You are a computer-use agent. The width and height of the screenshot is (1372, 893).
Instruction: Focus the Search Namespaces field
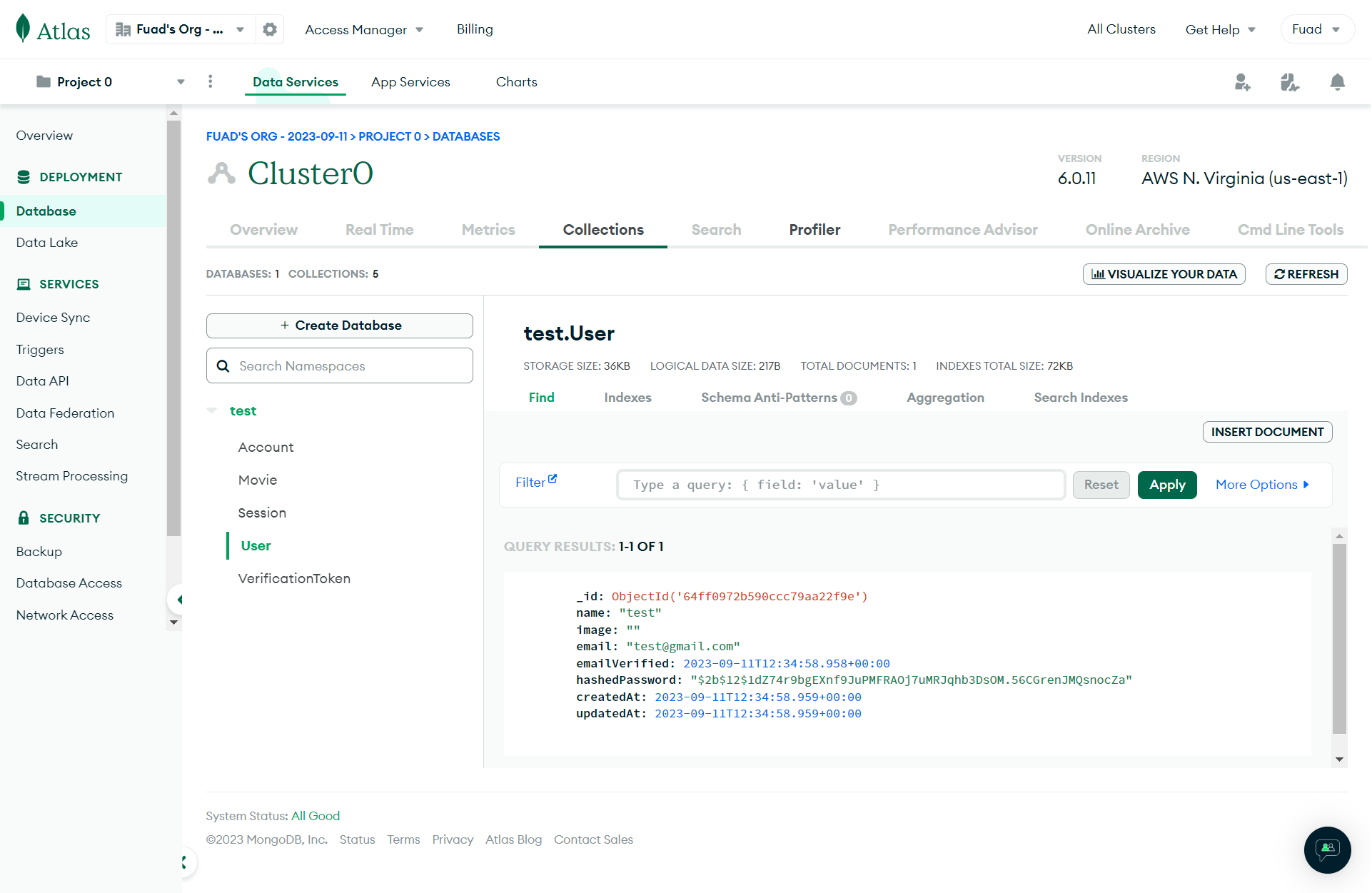point(340,366)
